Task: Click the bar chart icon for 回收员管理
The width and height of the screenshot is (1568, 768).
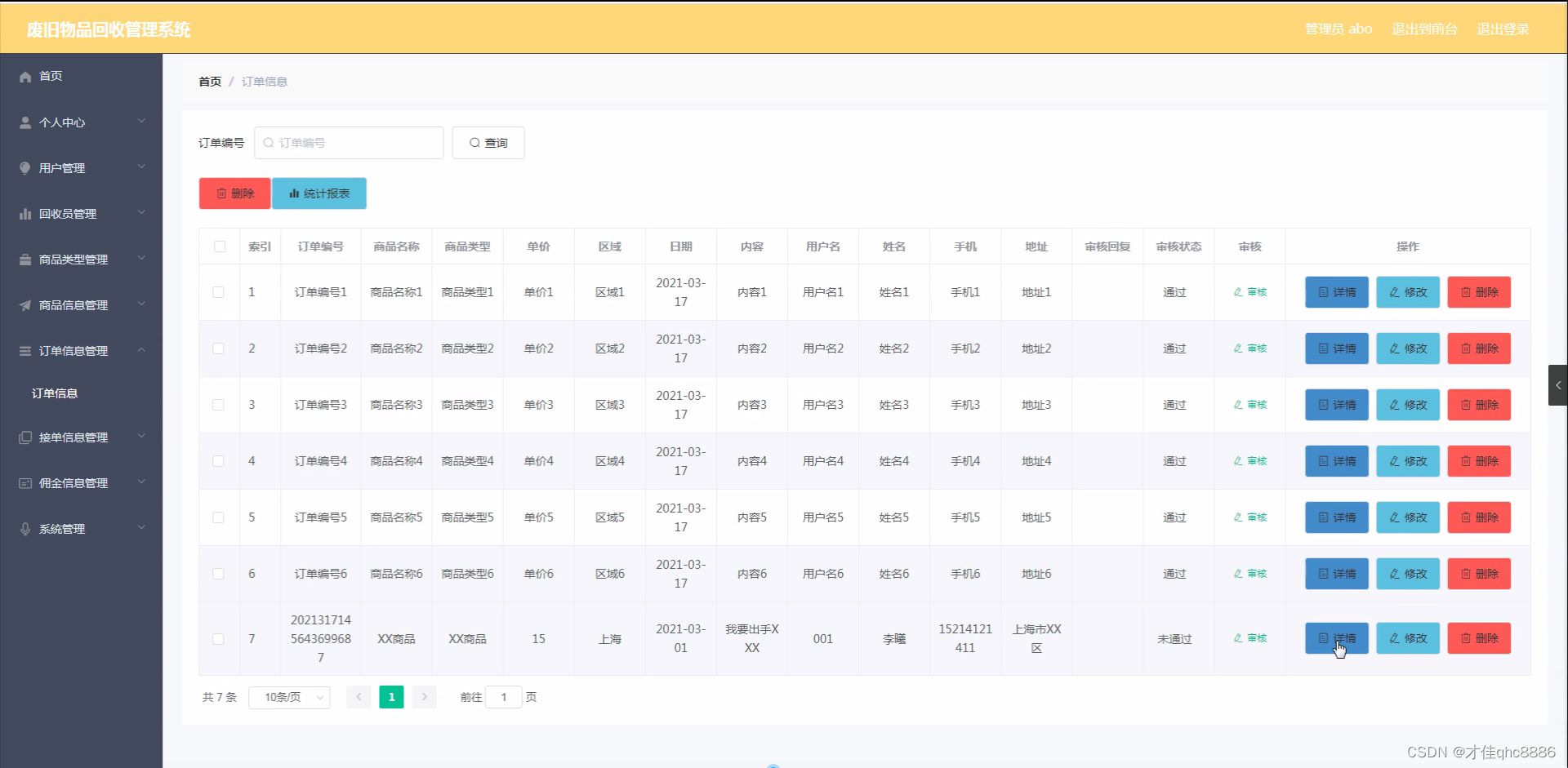Action: tap(25, 214)
